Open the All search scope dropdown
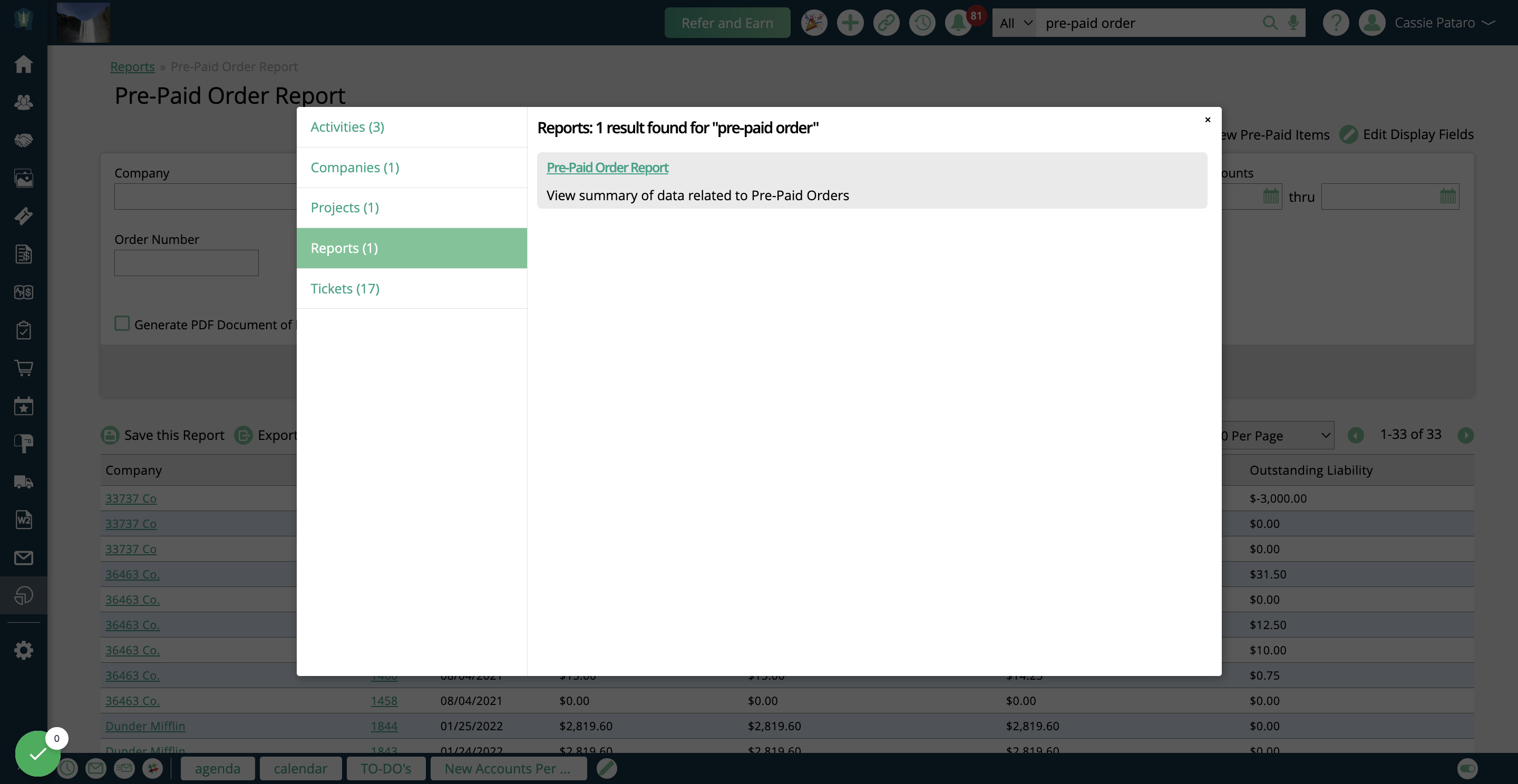Screen dimensions: 1518x784 tap(1014, 23)
